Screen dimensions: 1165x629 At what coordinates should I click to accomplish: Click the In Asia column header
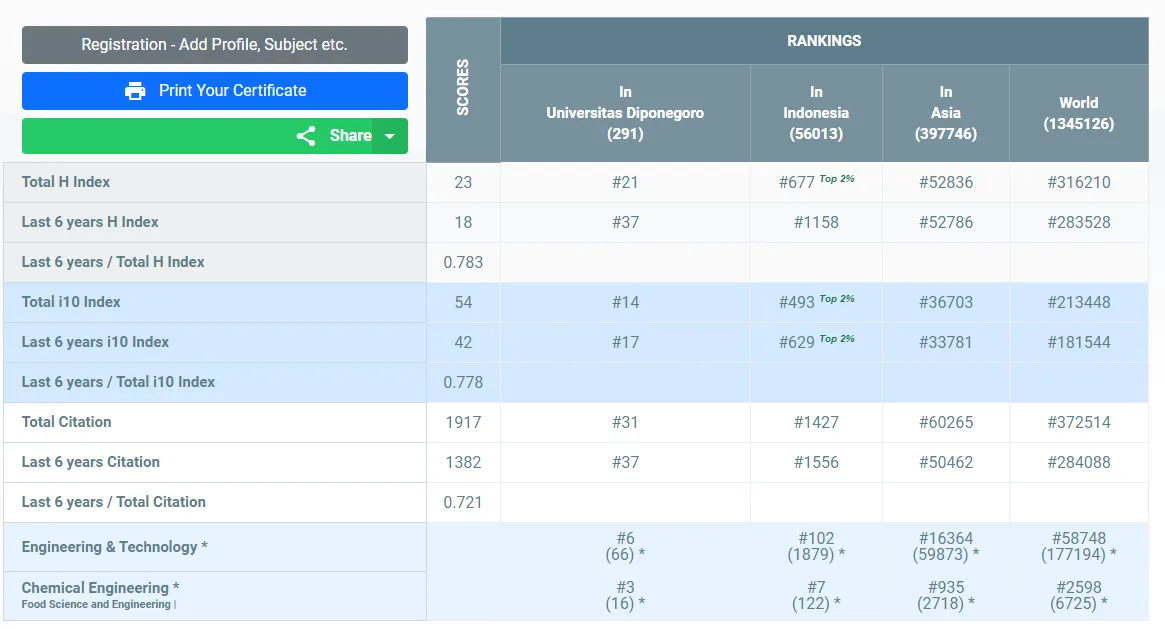coord(945,113)
